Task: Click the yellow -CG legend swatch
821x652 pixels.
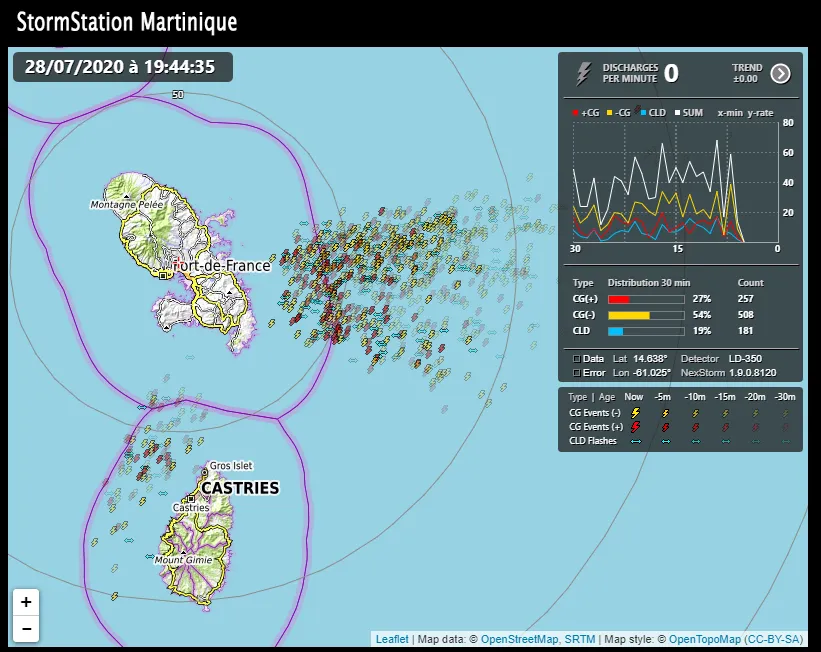Action: 609,113
